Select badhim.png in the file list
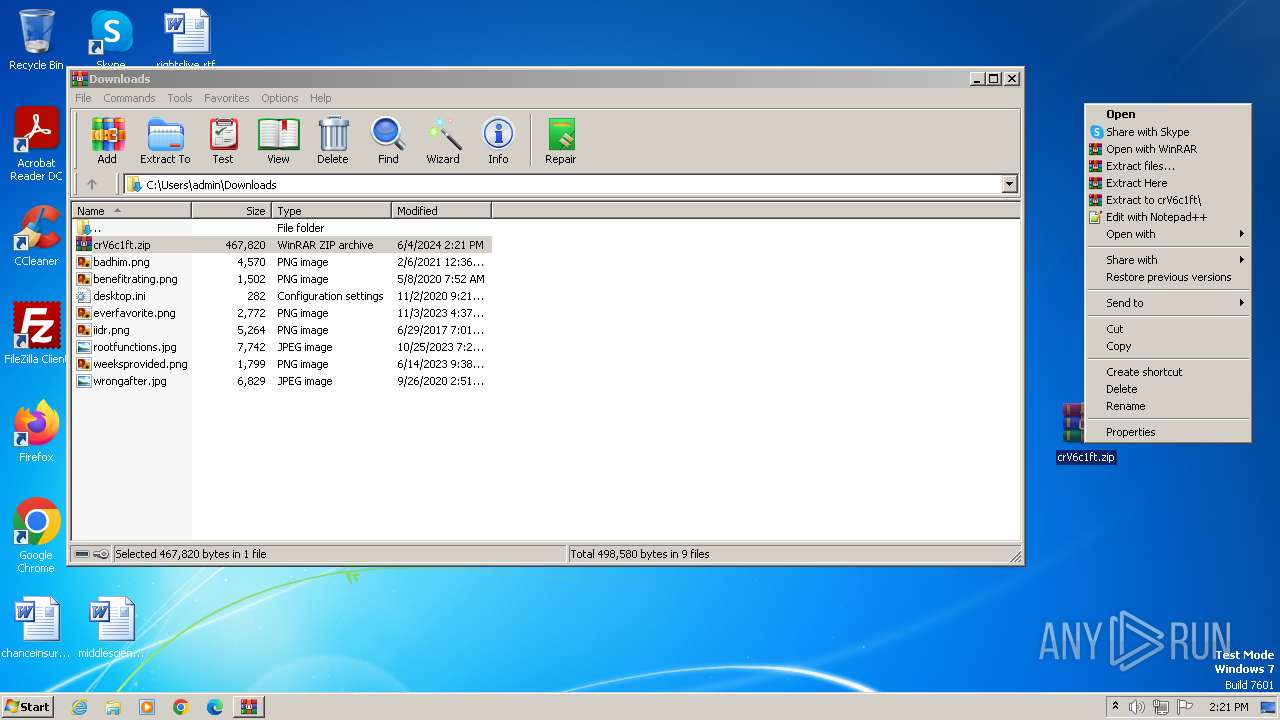This screenshot has height=720, width=1280. point(281,262)
